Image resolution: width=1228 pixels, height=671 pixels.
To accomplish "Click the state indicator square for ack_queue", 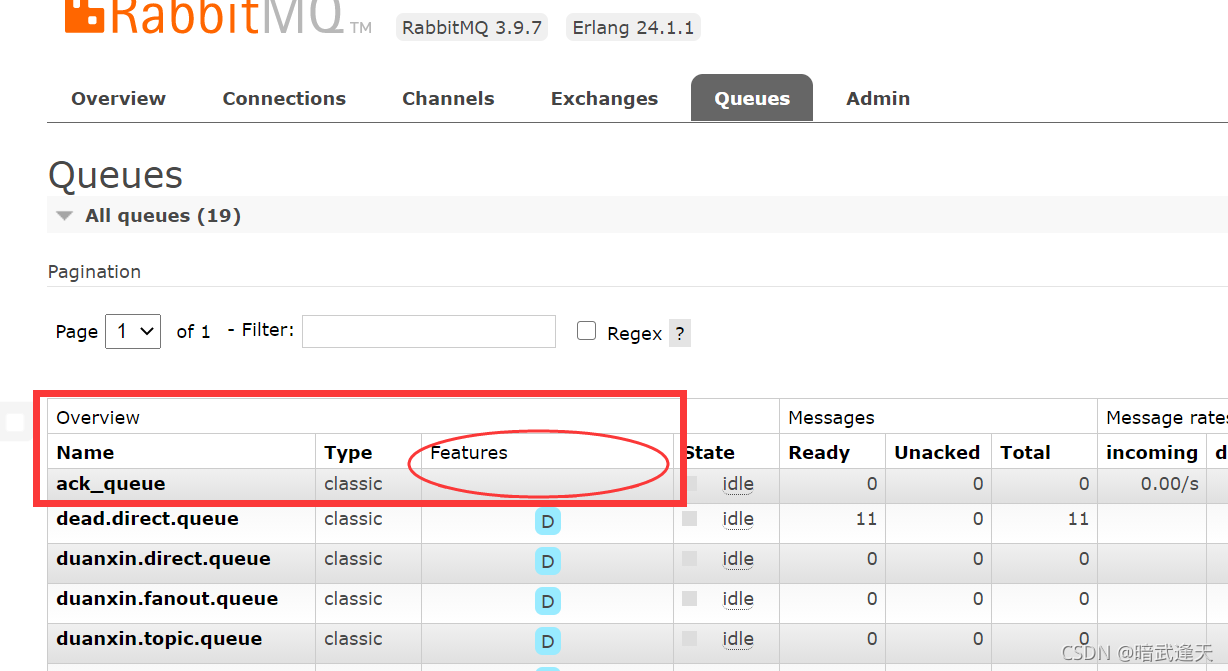I will [x=690, y=484].
